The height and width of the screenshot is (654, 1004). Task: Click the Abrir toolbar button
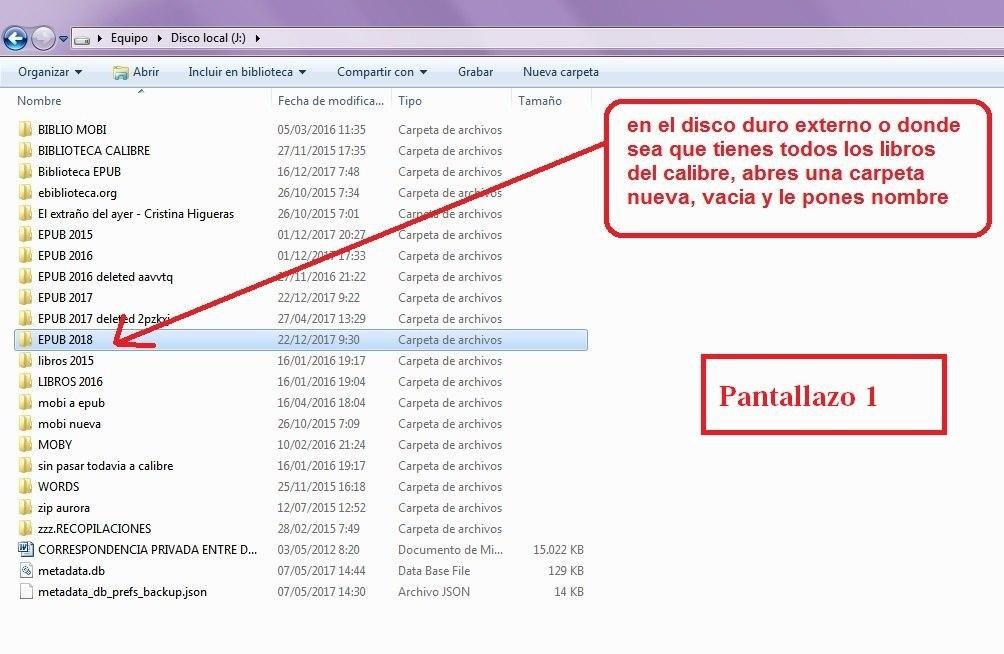(136, 72)
